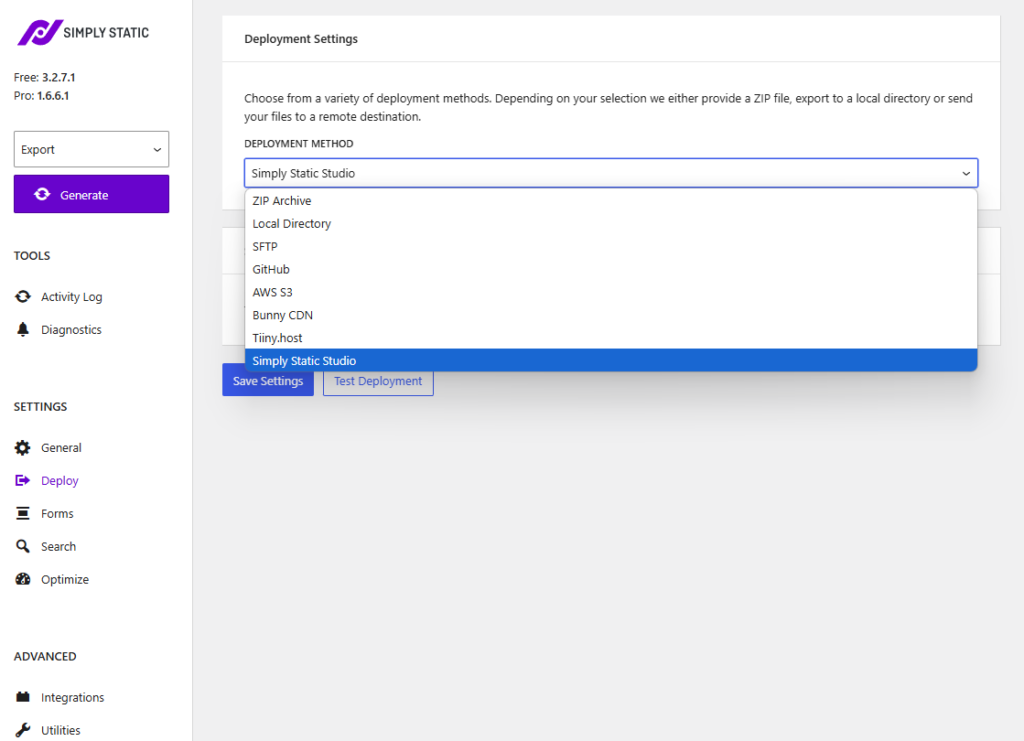This screenshot has height=741, width=1024.
Task: Click the Simply Static logo icon
Action: 39,33
